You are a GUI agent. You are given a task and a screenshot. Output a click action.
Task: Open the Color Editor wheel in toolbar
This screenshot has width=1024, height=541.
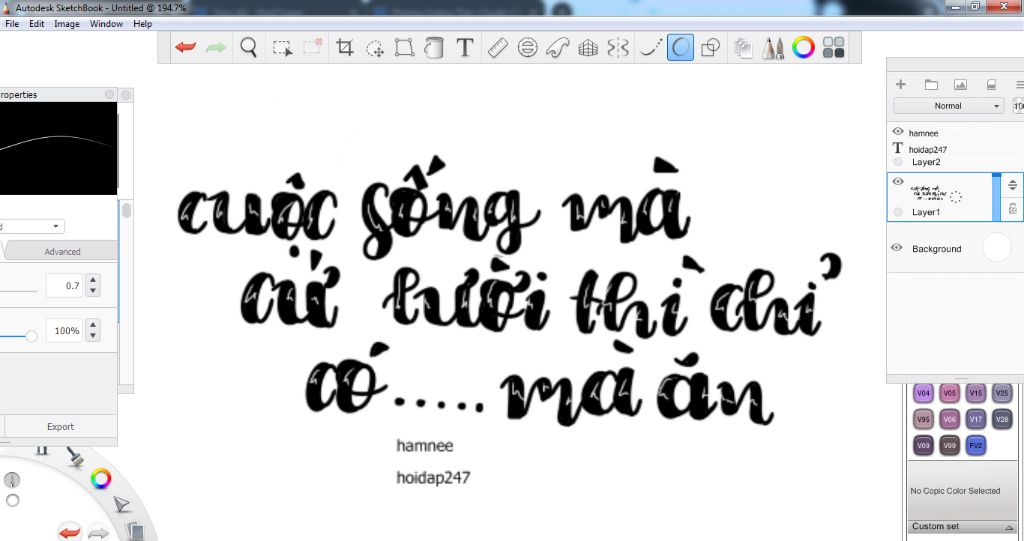coord(803,47)
